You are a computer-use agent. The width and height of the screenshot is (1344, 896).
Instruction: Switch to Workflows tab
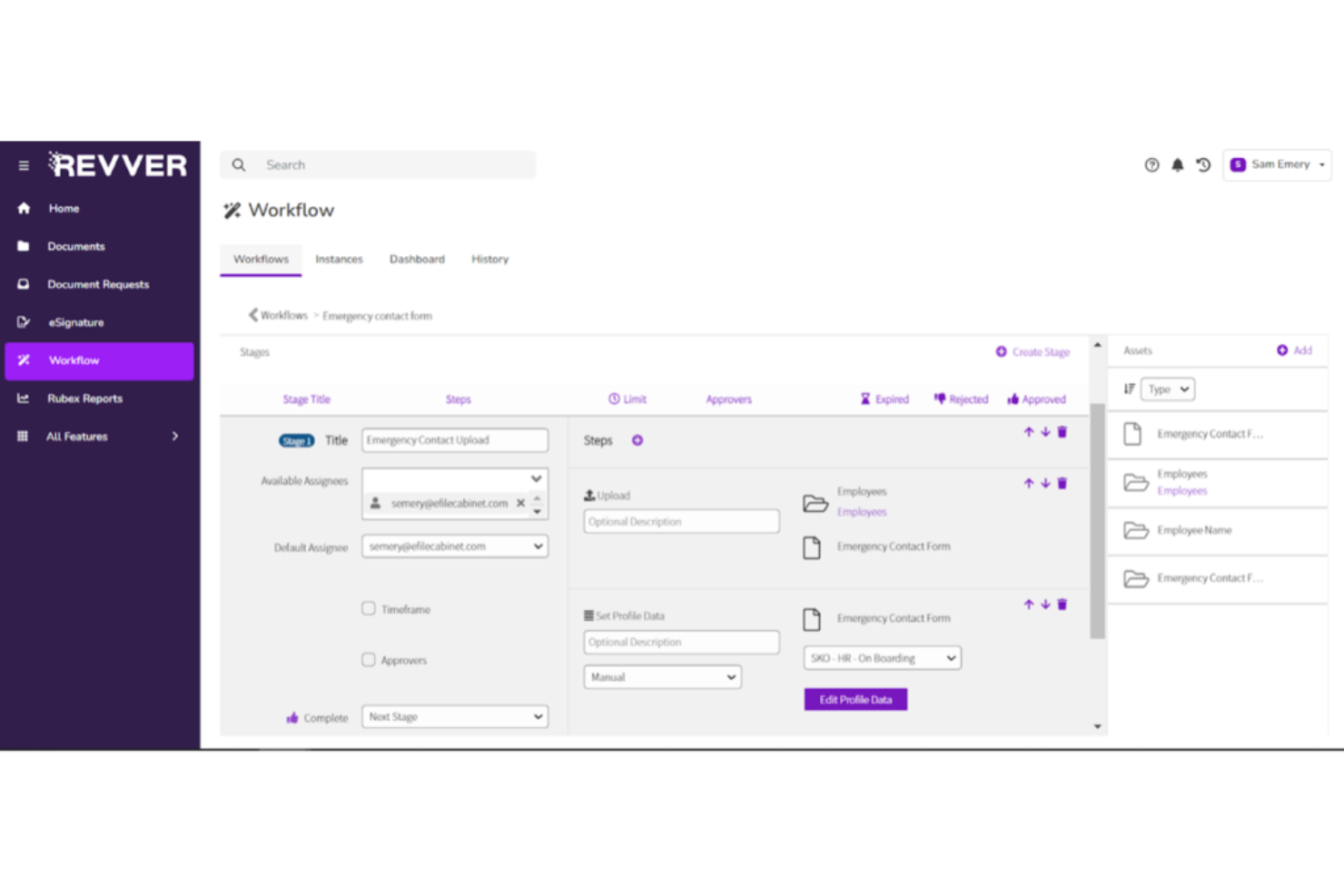[261, 260]
